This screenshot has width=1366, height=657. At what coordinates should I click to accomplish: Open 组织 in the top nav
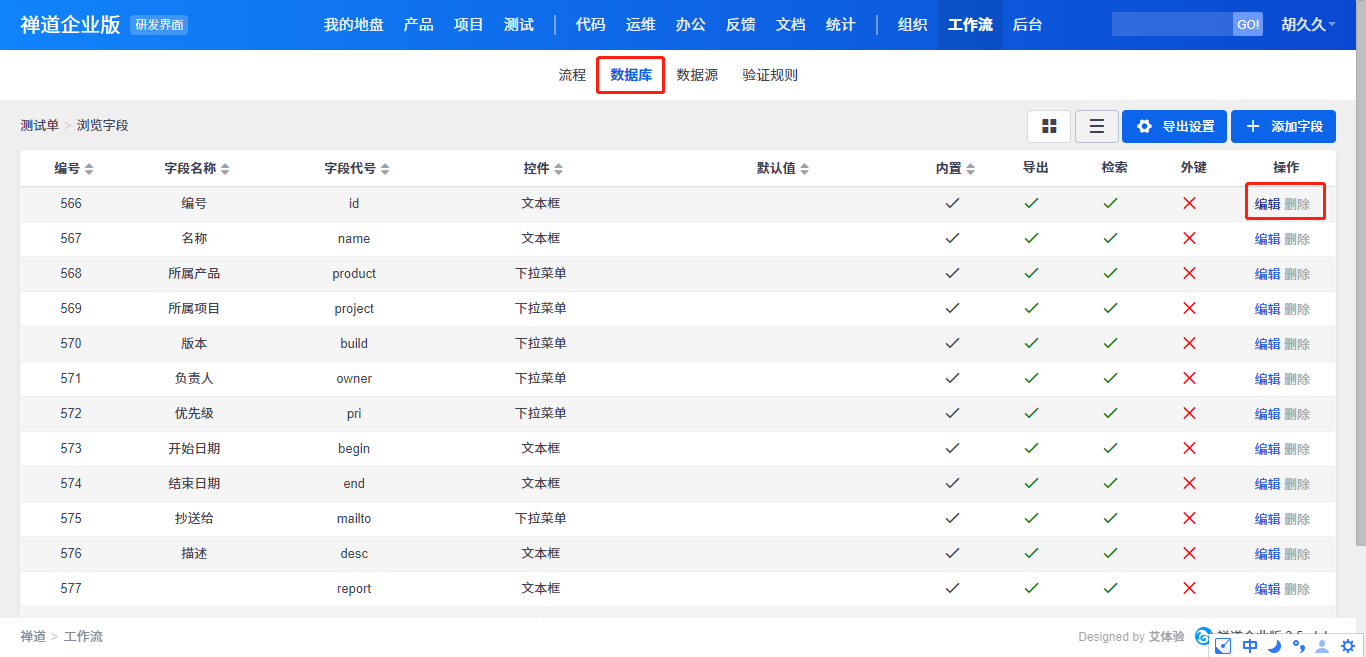[x=912, y=25]
